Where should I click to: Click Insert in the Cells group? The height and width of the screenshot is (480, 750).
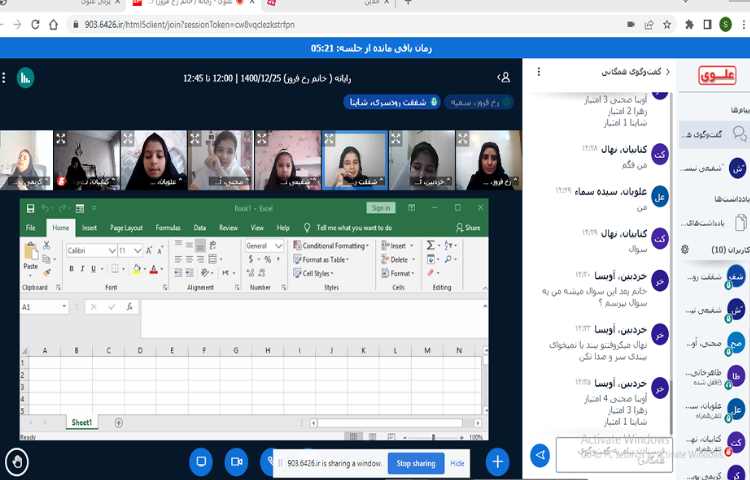396,245
